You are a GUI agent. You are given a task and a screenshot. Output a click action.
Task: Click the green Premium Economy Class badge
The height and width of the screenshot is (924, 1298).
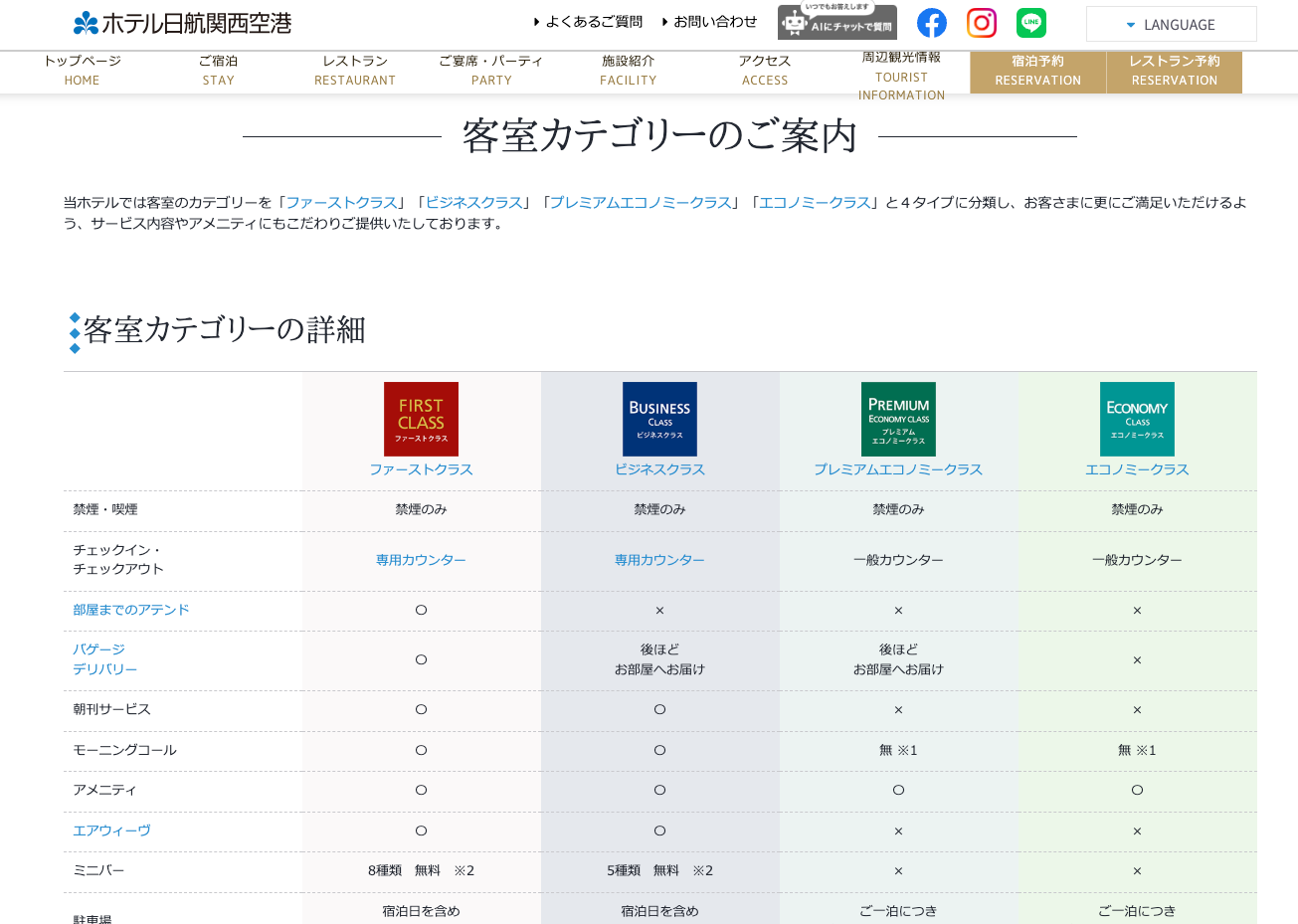pyautogui.click(x=898, y=419)
